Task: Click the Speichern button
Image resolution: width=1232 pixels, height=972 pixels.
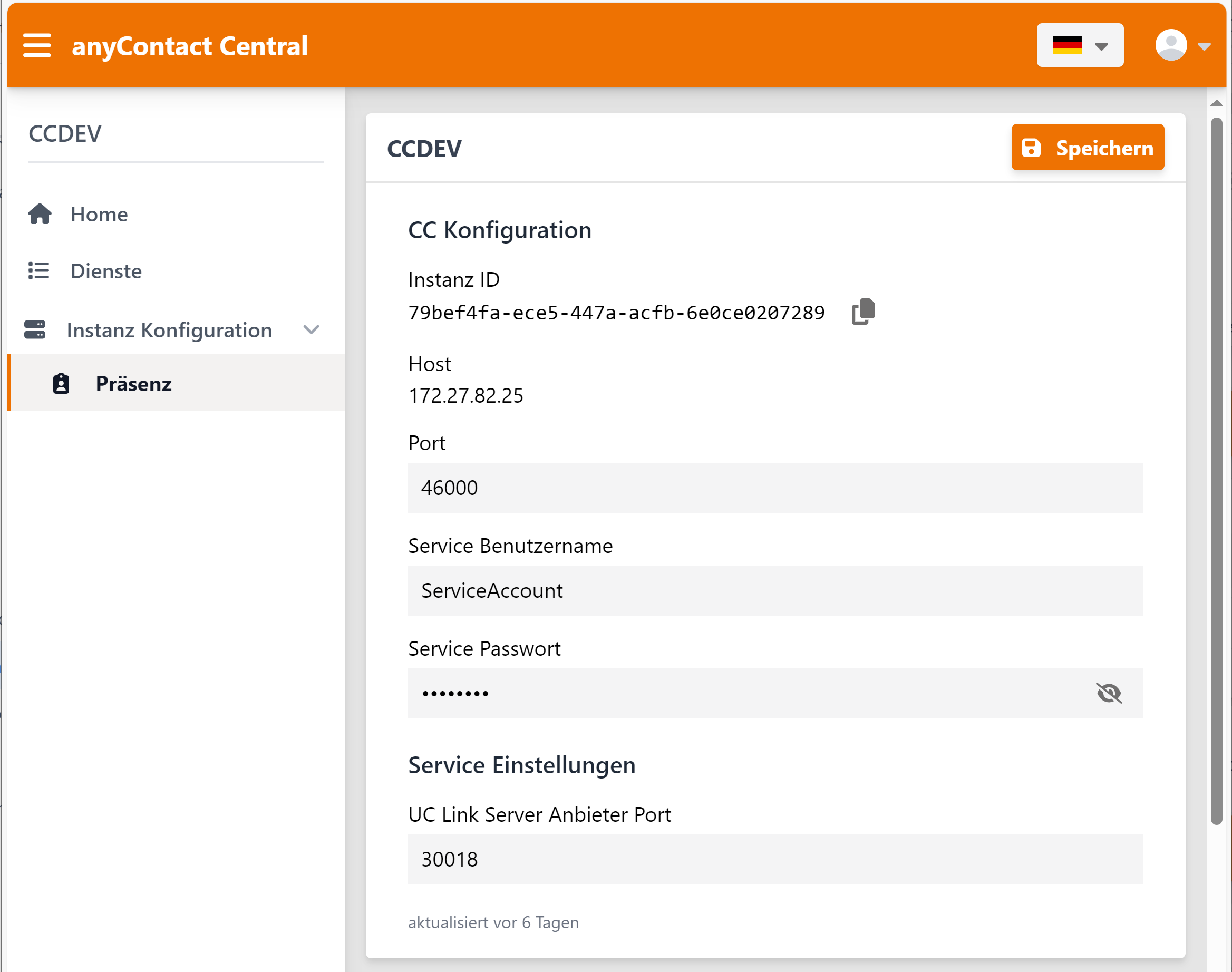Action: click(1087, 148)
